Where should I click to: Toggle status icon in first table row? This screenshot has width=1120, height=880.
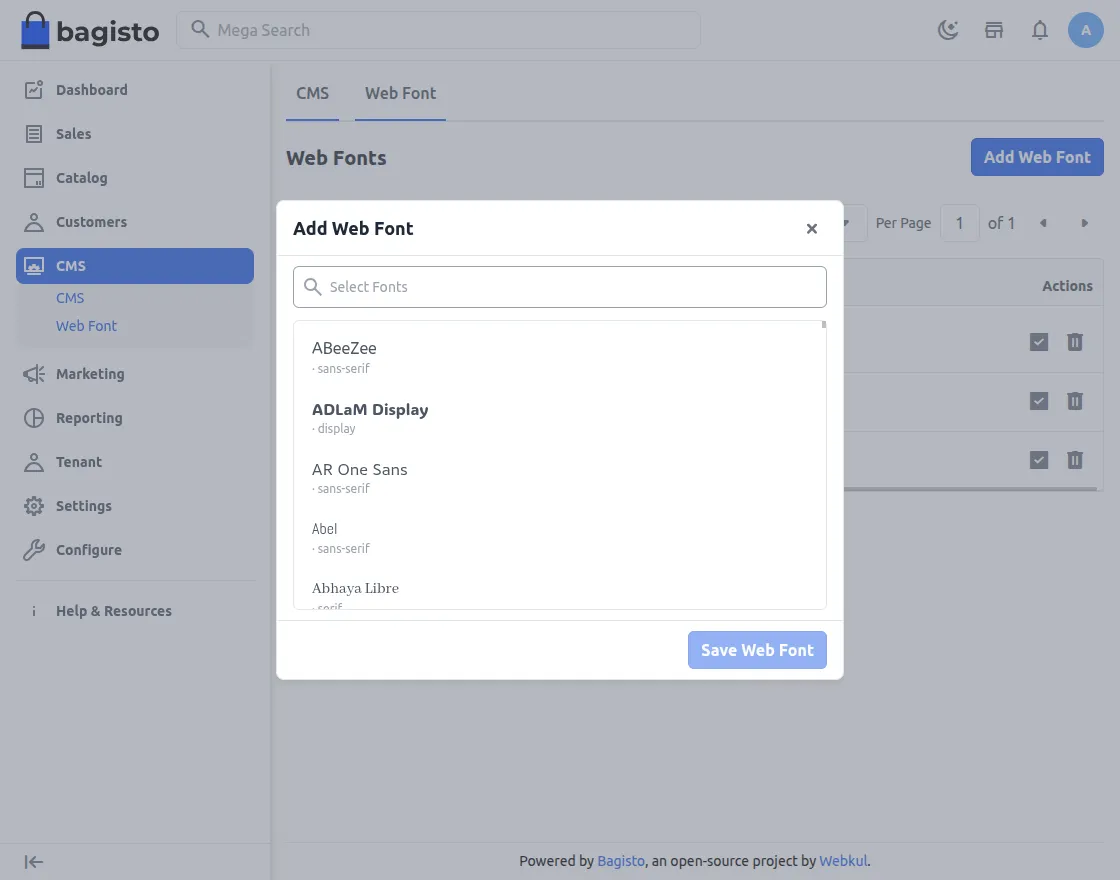pyautogui.click(x=1039, y=342)
